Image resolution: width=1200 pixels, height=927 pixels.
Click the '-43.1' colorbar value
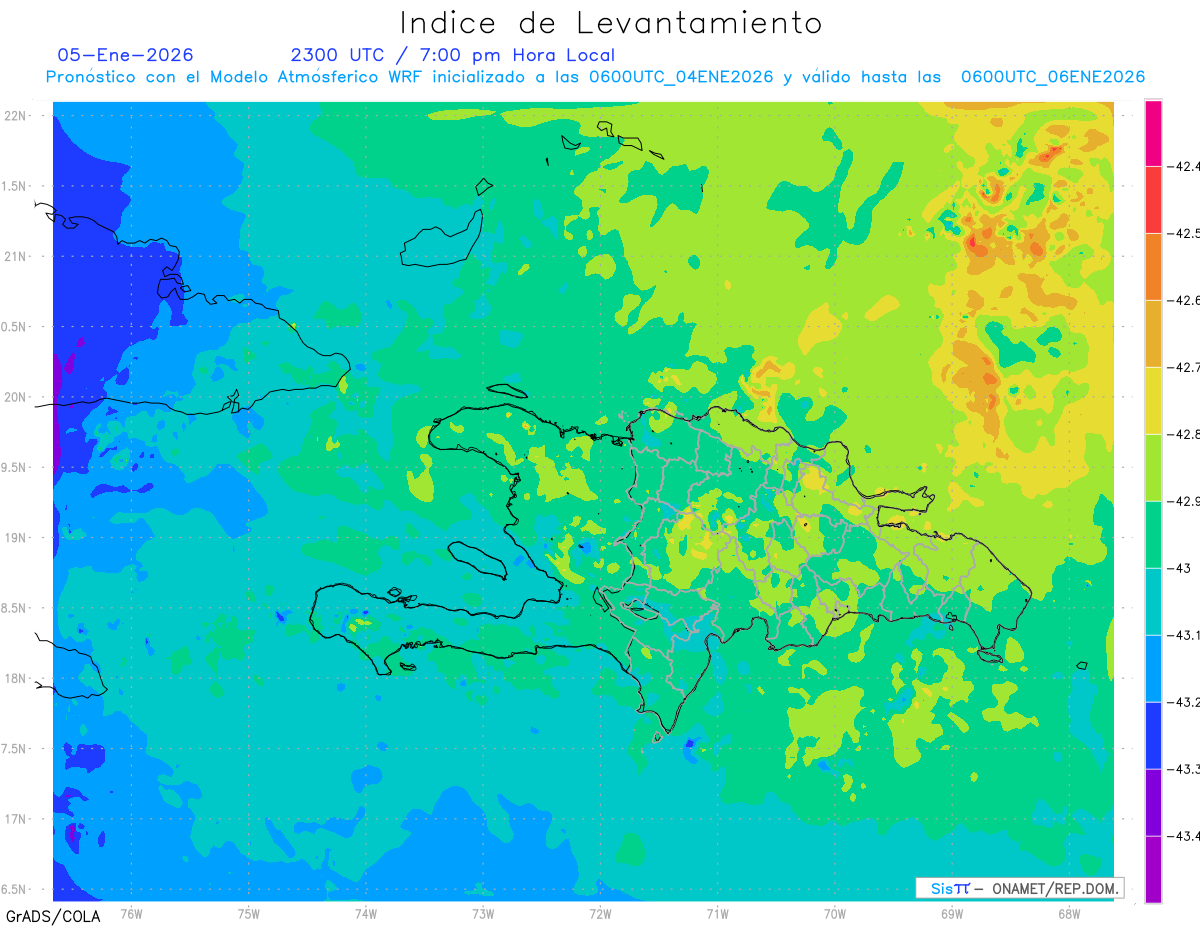click(x=1181, y=635)
